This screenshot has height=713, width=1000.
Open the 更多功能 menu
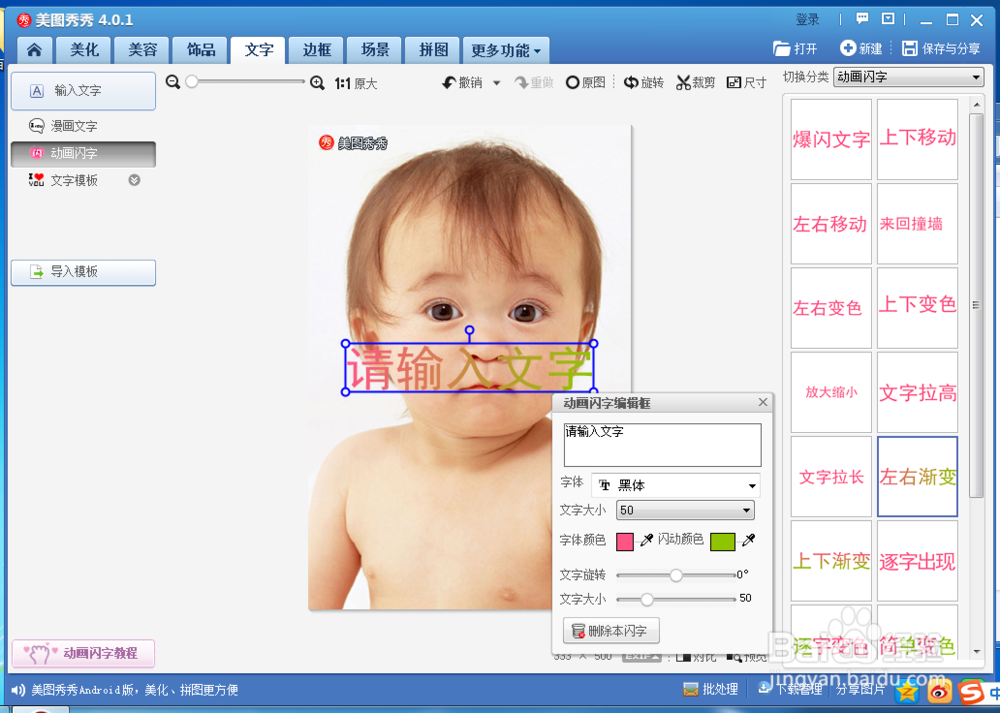(500, 49)
